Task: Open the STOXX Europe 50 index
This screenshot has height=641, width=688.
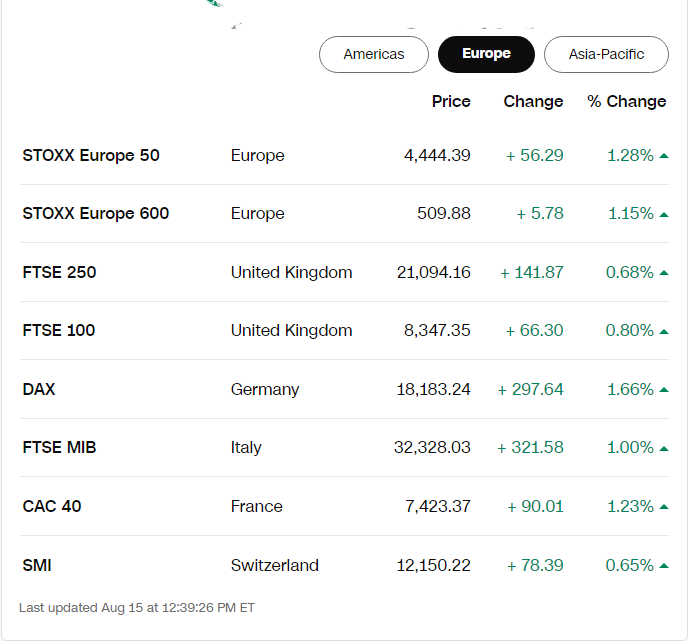Action: (91, 155)
